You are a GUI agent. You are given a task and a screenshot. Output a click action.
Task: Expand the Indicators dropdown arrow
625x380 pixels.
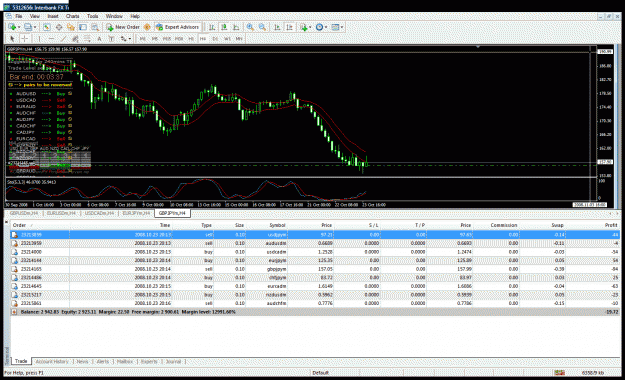[310, 27]
